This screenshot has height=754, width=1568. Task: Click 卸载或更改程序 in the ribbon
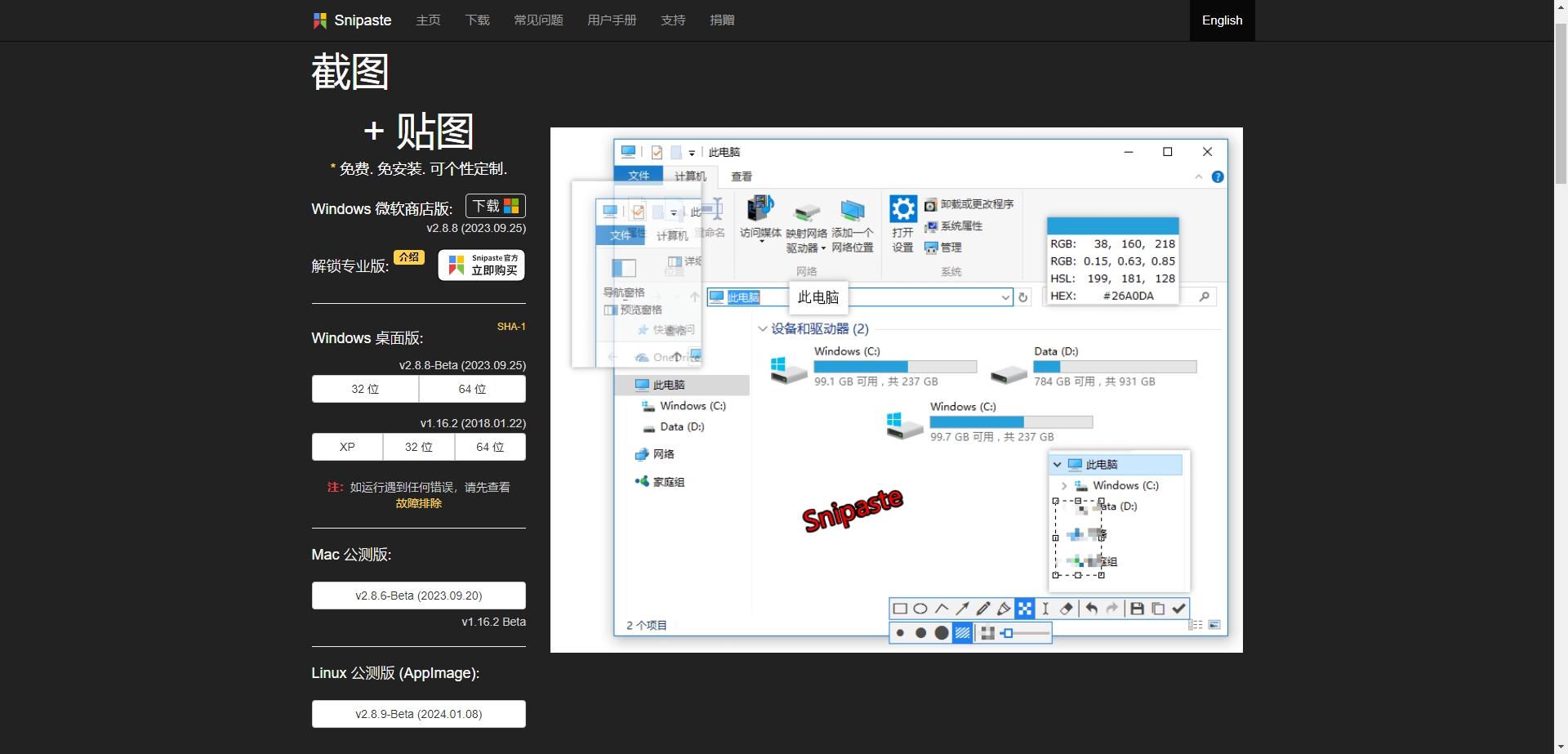tap(969, 204)
